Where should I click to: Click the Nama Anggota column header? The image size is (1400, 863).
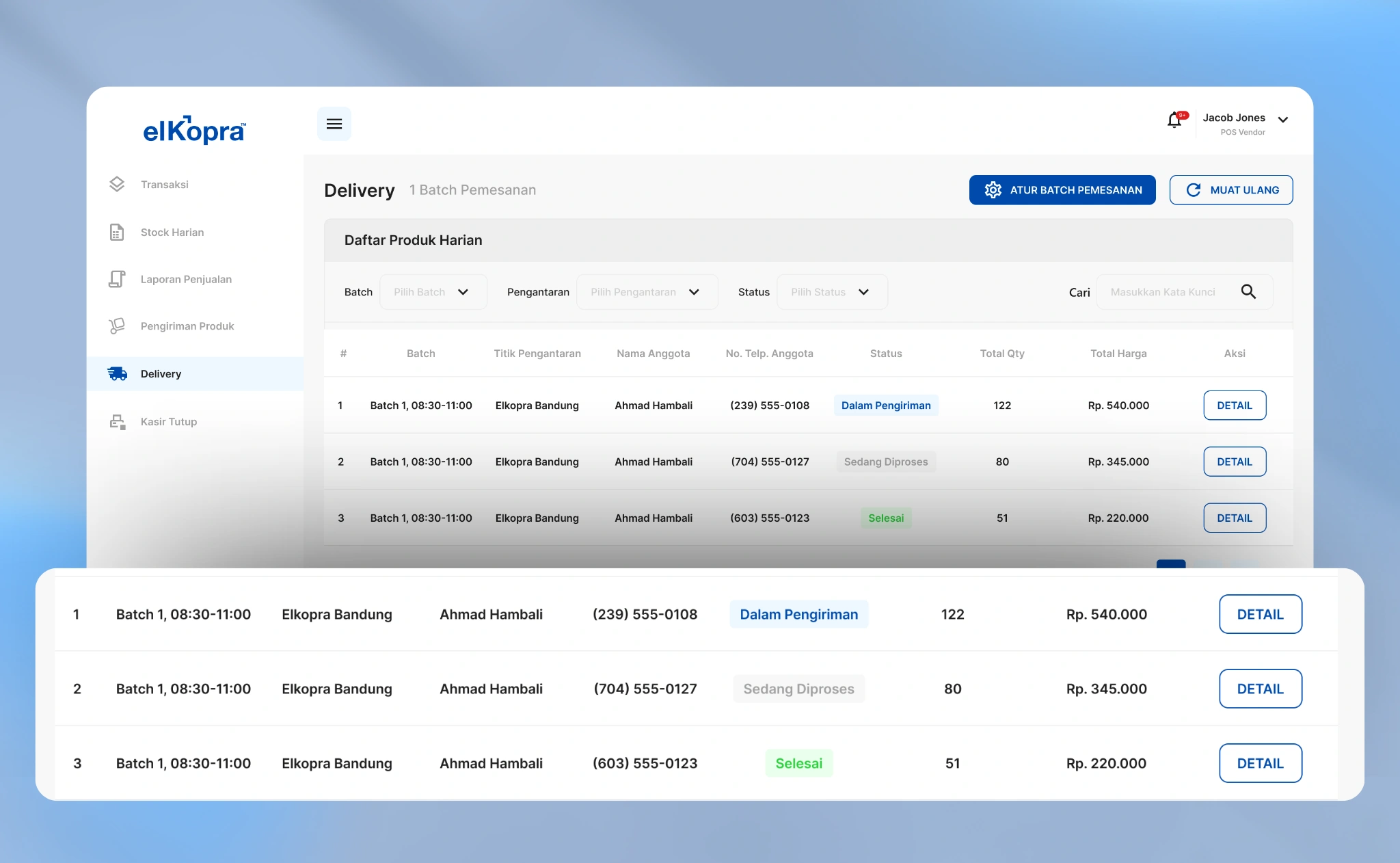[654, 354]
